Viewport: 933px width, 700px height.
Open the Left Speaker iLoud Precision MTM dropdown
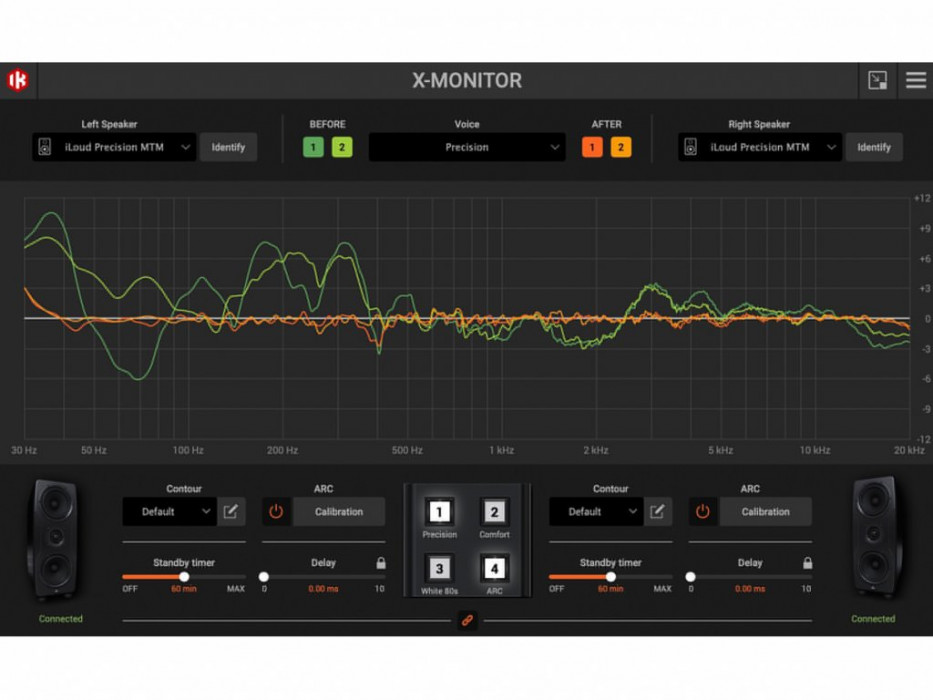(x=113, y=147)
